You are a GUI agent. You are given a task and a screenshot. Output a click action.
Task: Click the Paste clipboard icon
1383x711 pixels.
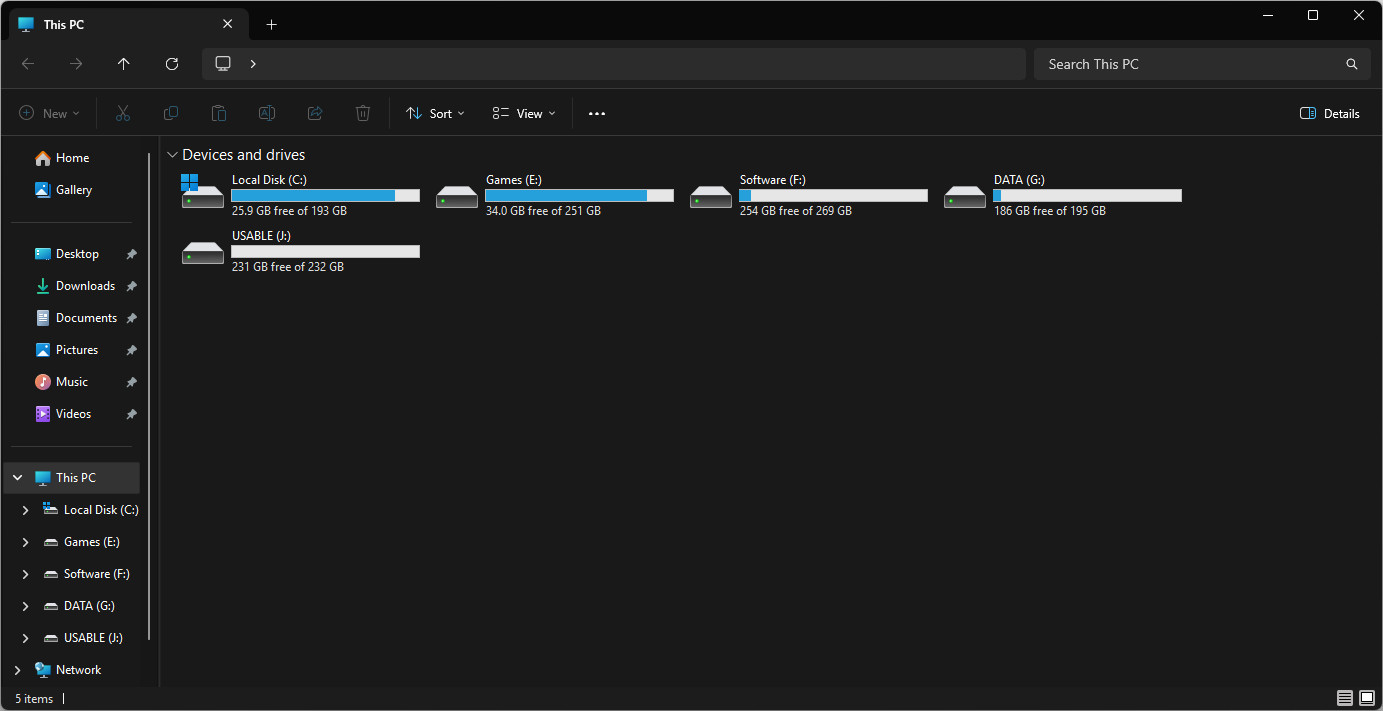coord(219,114)
